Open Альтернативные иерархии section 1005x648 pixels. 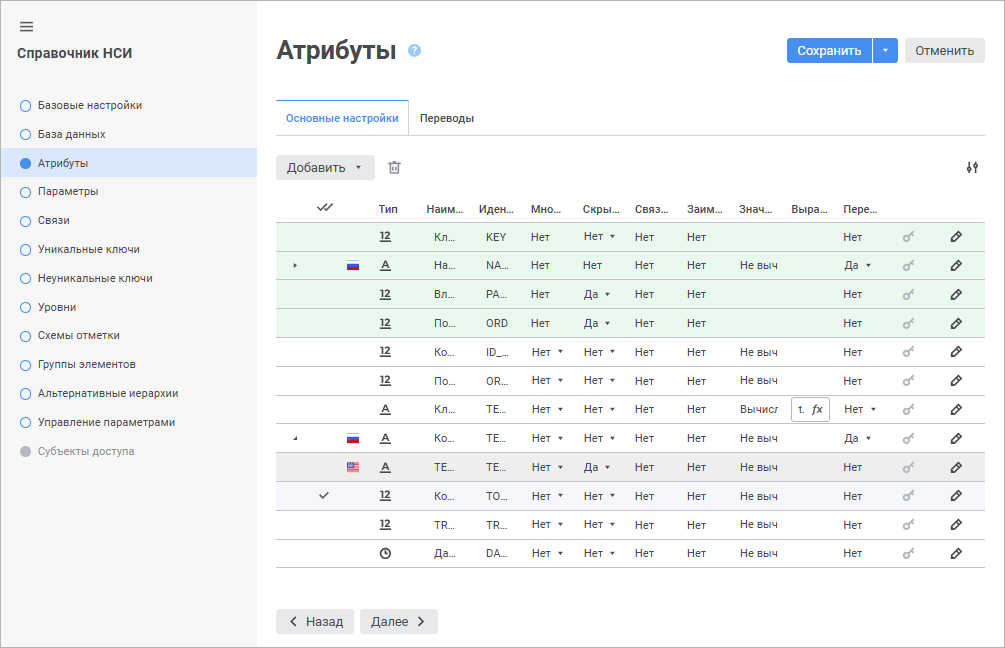click(99, 394)
